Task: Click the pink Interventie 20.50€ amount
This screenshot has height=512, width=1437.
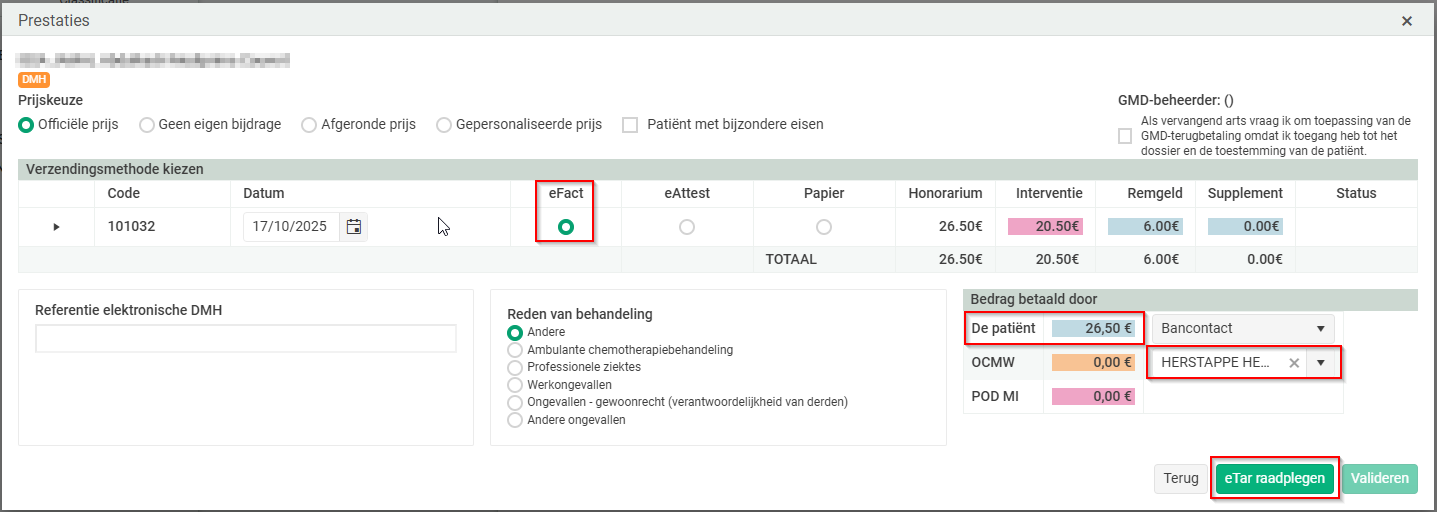Action: pyautogui.click(x=1047, y=227)
